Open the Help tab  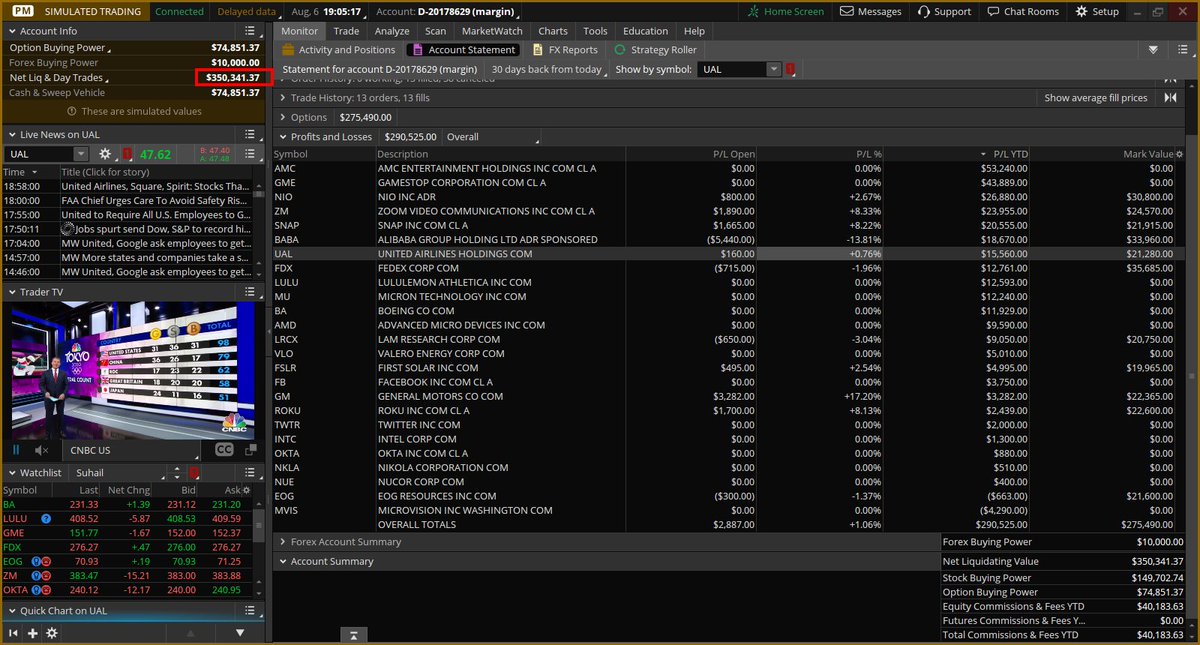click(694, 31)
